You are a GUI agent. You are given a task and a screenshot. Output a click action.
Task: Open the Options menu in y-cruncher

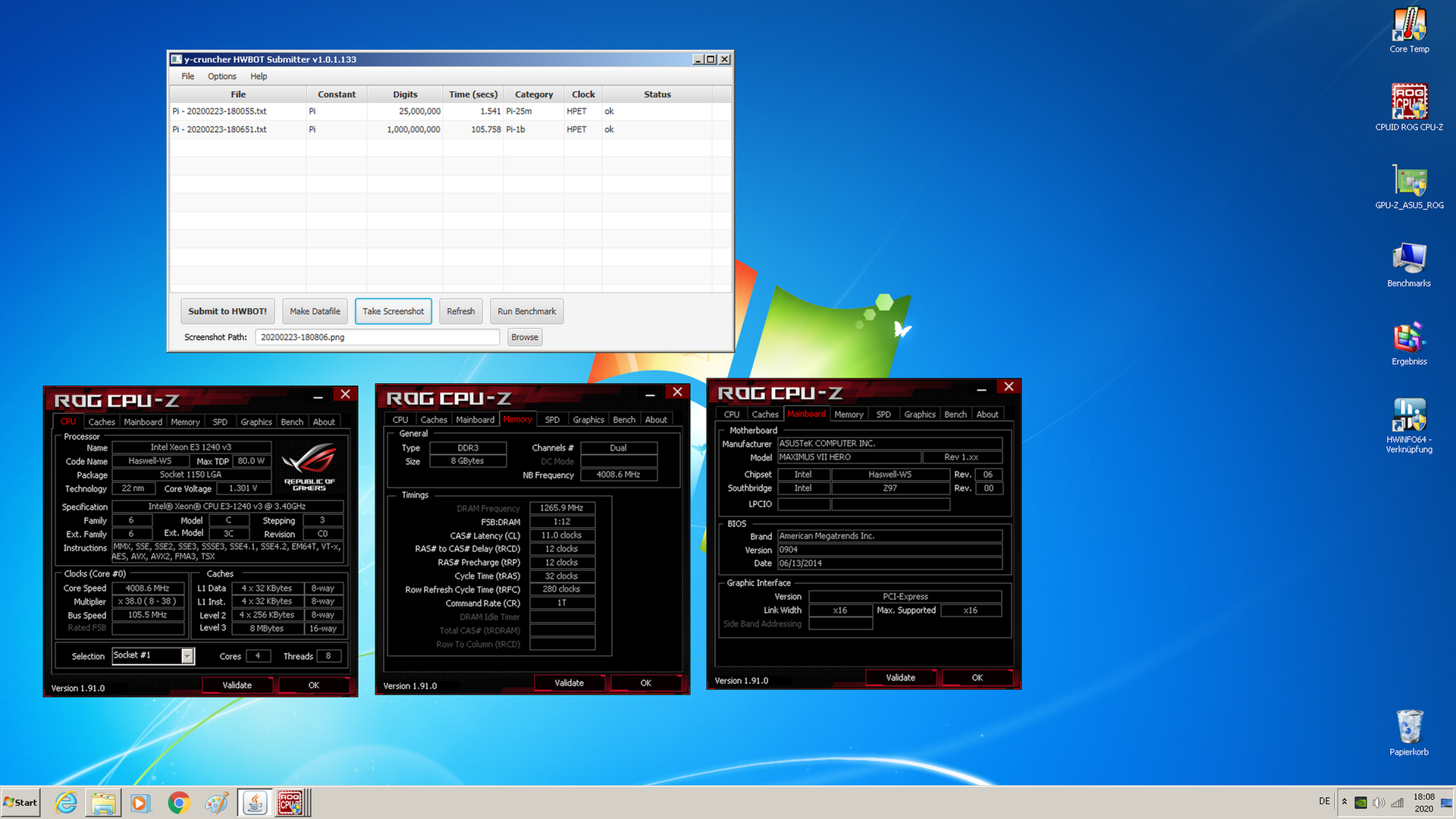[x=221, y=76]
